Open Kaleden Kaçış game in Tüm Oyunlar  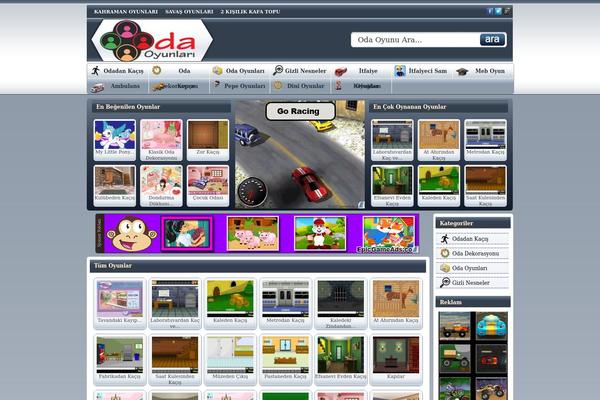click(x=230, y=299)
